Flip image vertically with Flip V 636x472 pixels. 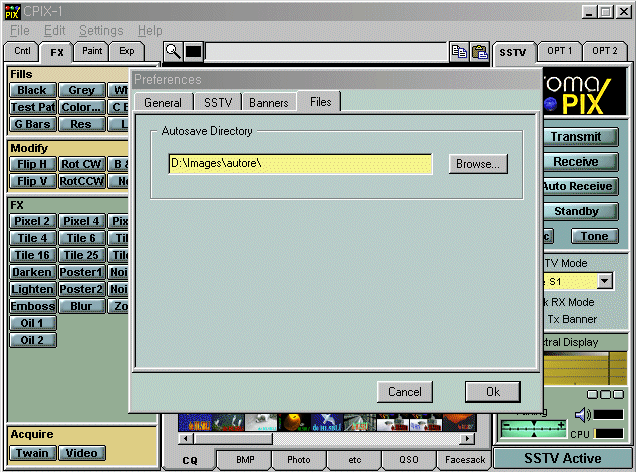32,181
